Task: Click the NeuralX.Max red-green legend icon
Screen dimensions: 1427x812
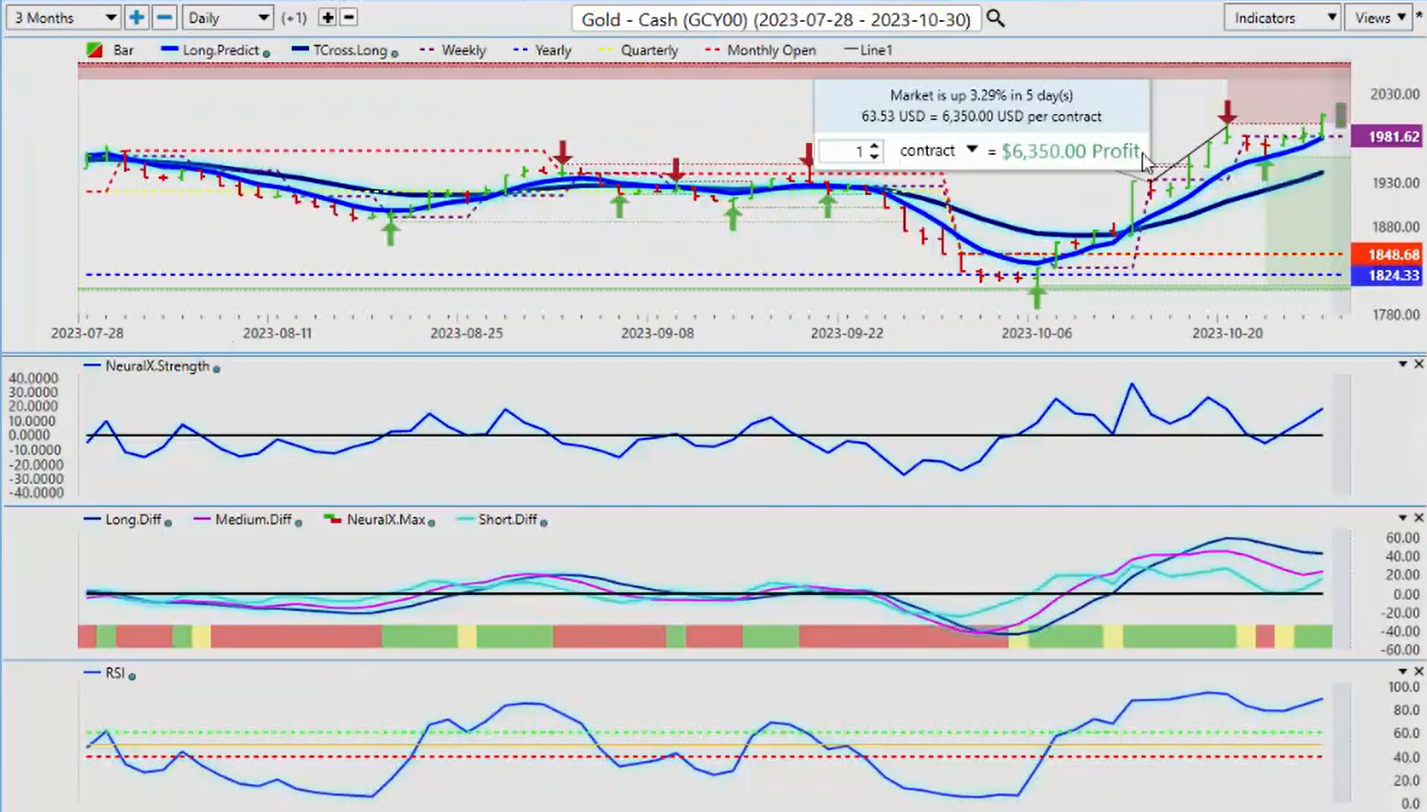Action: point(333,520)
